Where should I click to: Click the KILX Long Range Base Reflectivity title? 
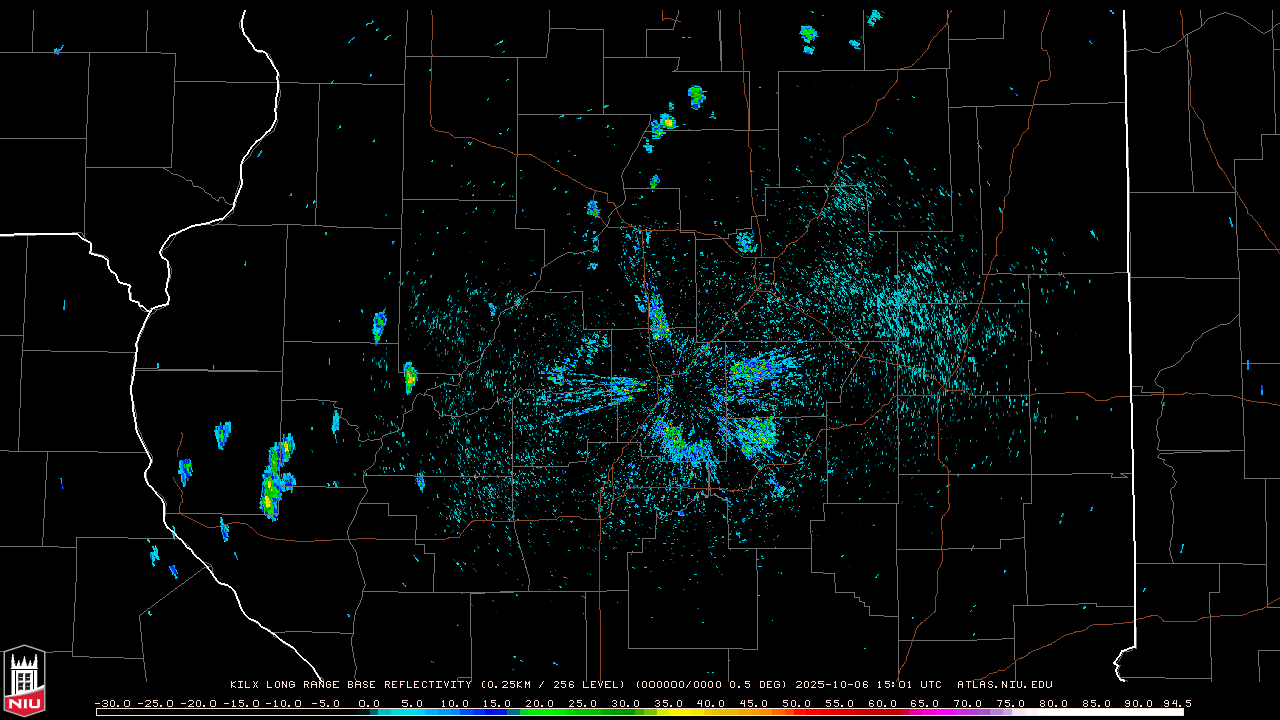[350, 685]
